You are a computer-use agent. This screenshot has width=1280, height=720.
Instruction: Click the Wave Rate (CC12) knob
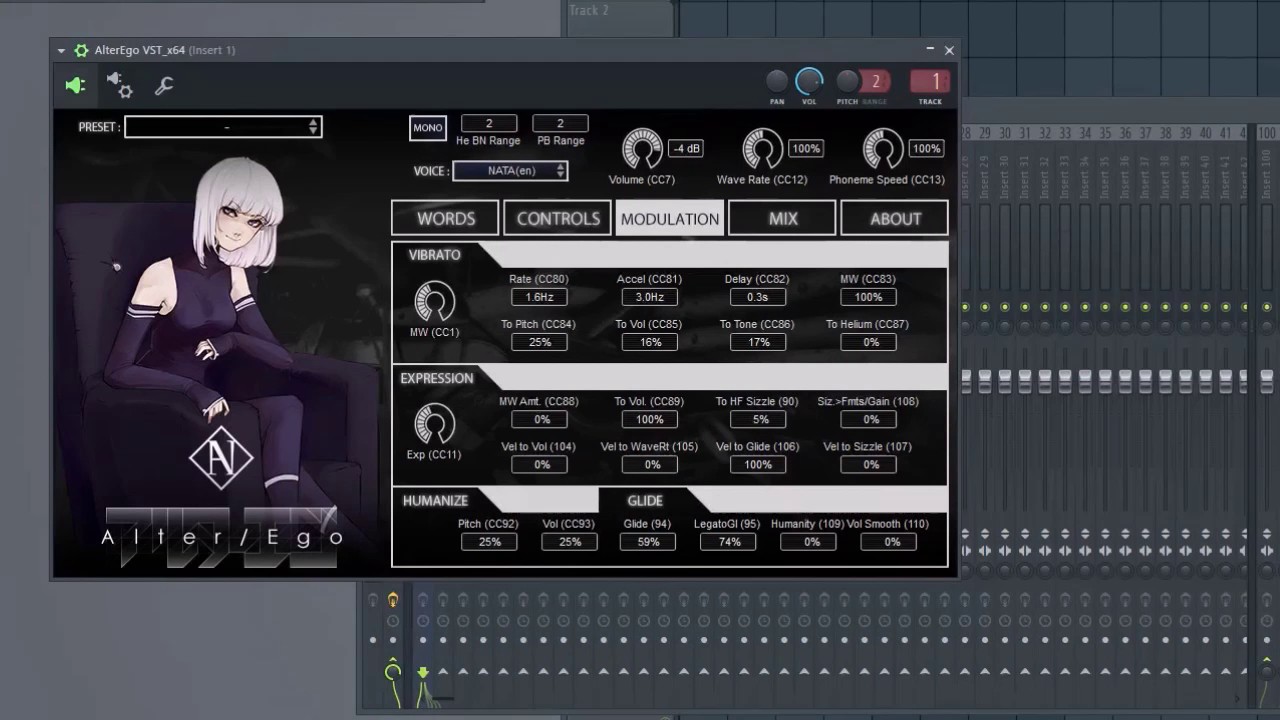pos(763,149)
